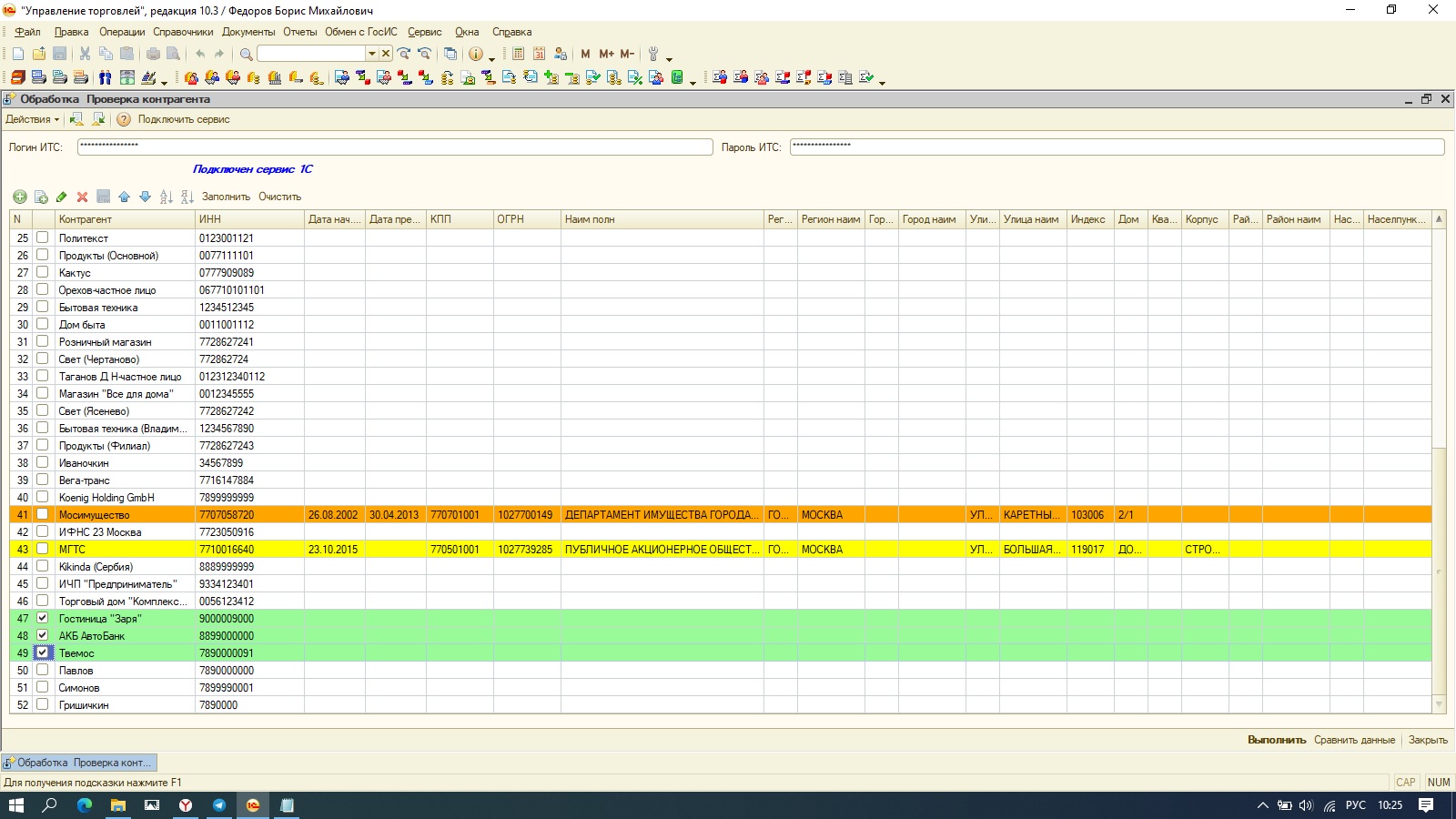Open the calculator icon in toolbar
The image size is (1456, 819).
(x=519, y=55)
